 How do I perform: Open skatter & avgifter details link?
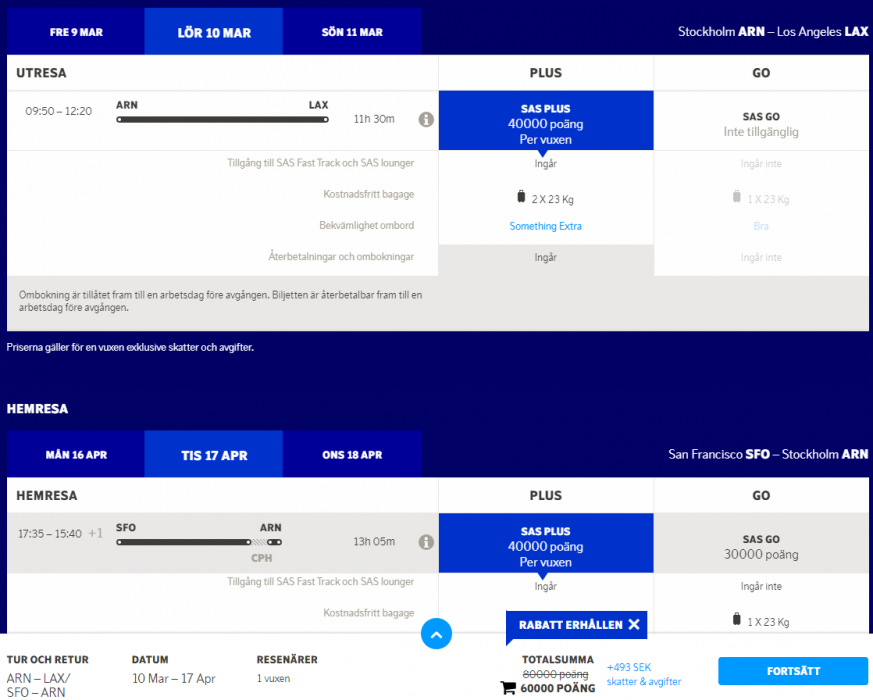pyautogui.click(x=643, y=682)
